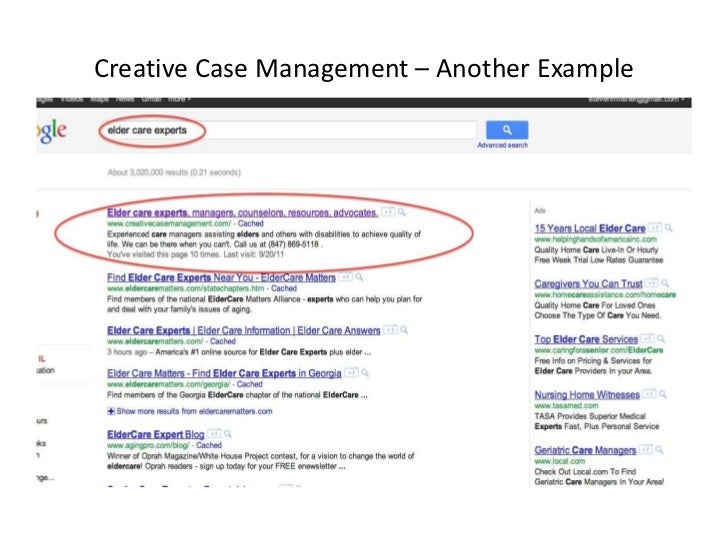
Task: Open '15 Years Local Elder Care' ad title
Action: [x=590, y=228]
